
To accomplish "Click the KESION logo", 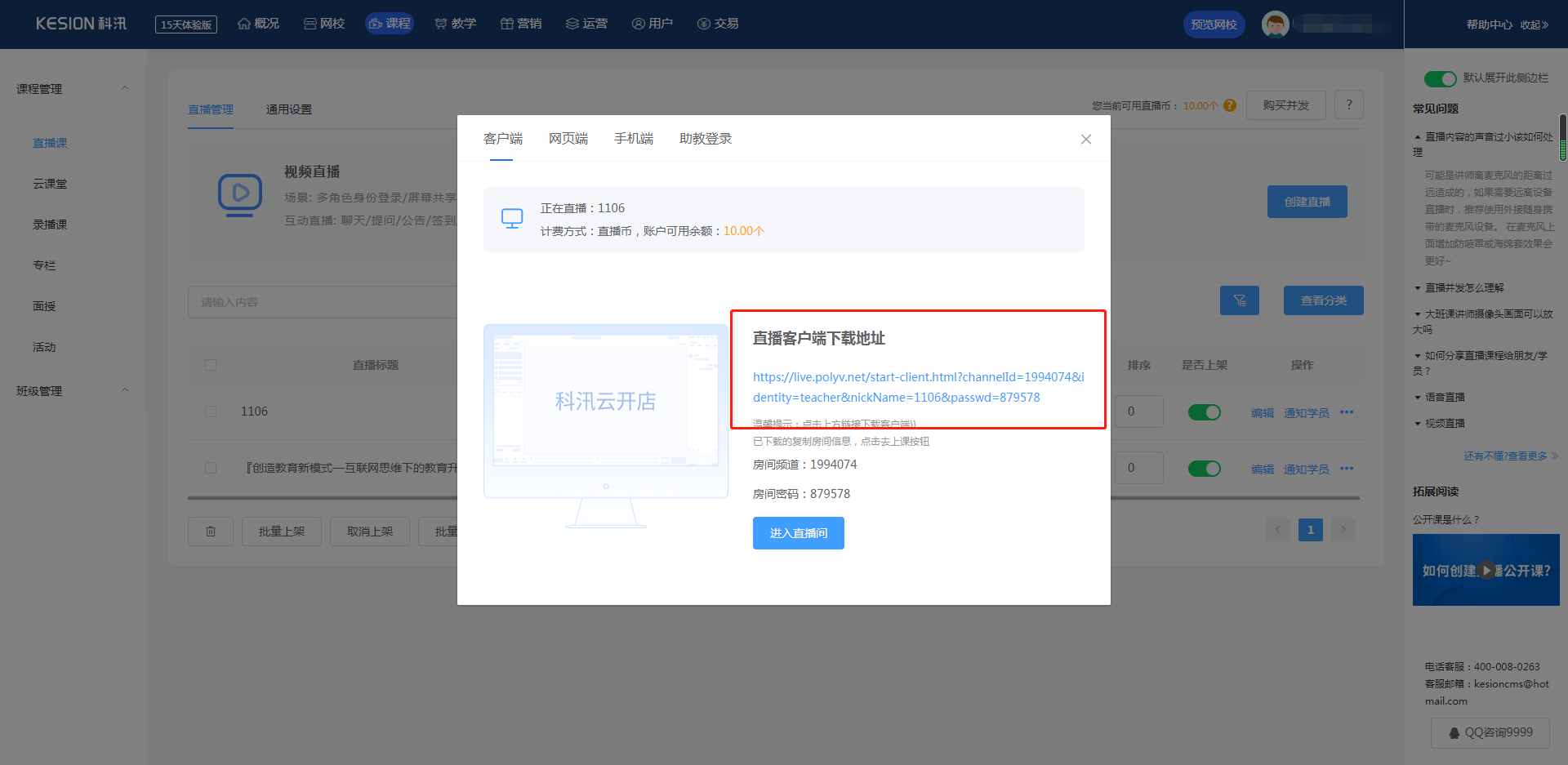I will 81,24.
